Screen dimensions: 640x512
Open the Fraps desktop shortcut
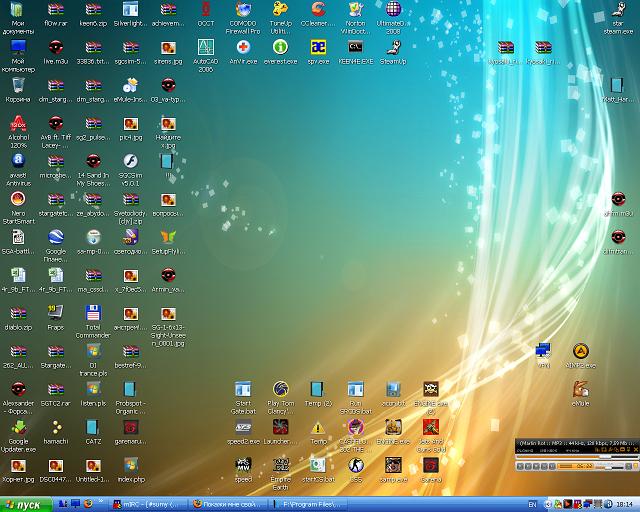pyautogui.click(x=56, y=312)
